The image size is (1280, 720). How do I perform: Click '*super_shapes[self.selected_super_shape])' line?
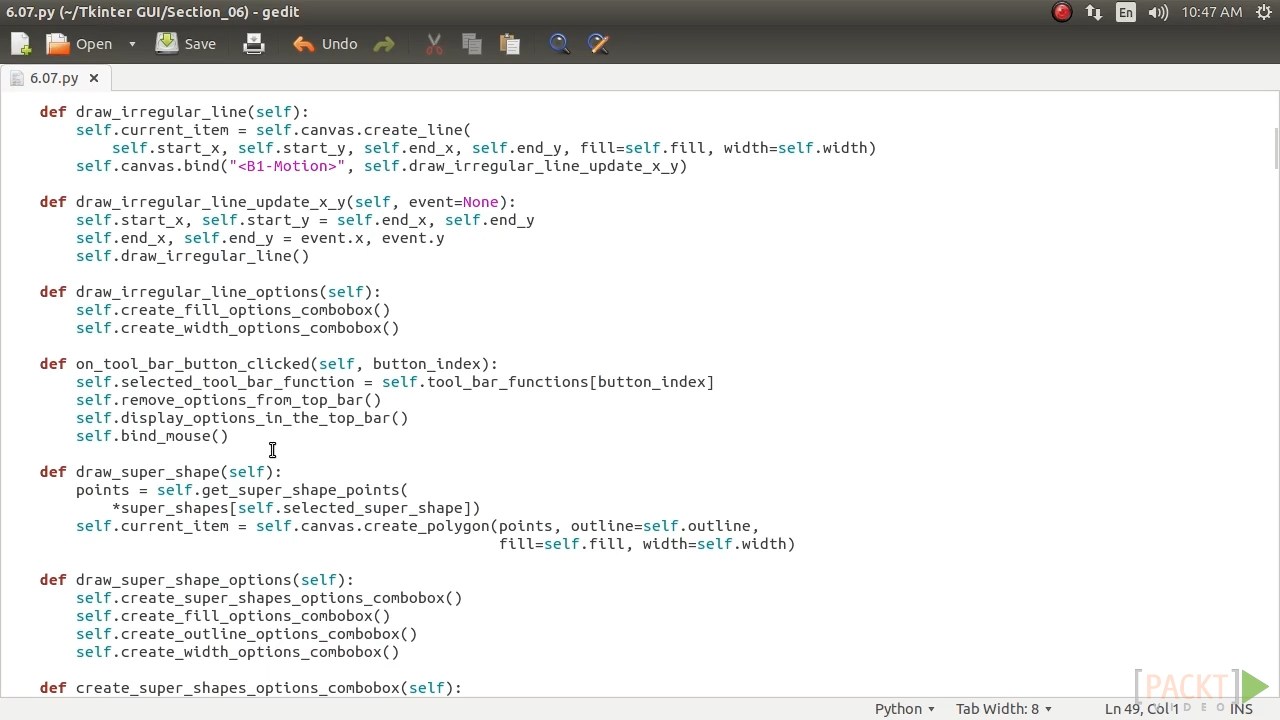point(296,508)
